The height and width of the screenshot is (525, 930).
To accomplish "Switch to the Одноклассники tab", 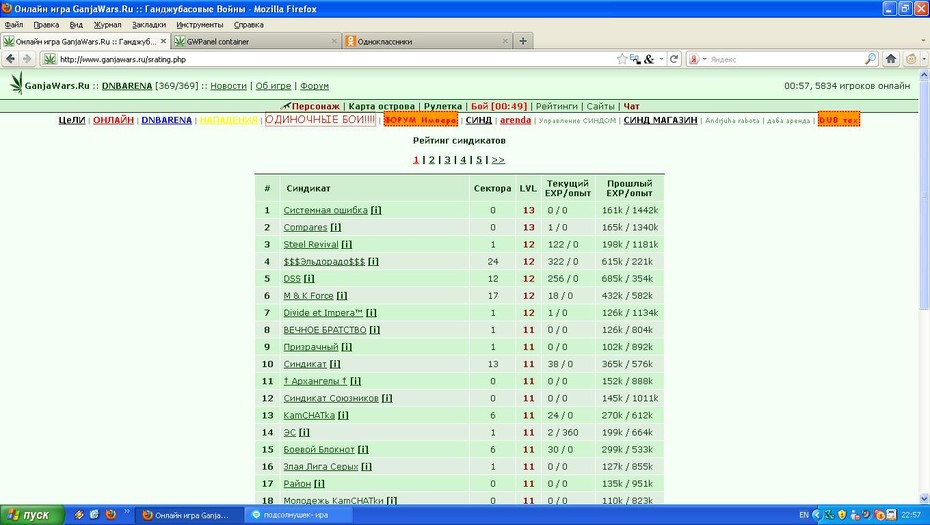I will click(427, 41).
